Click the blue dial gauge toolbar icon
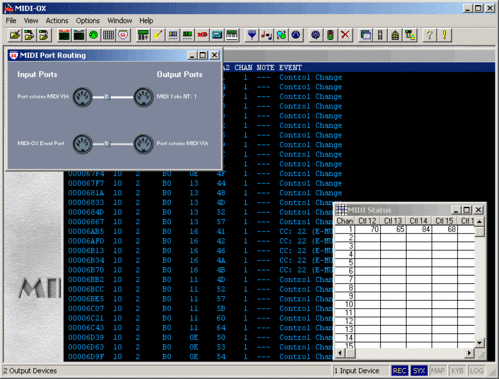499x379 pixels. click(296, 35)
